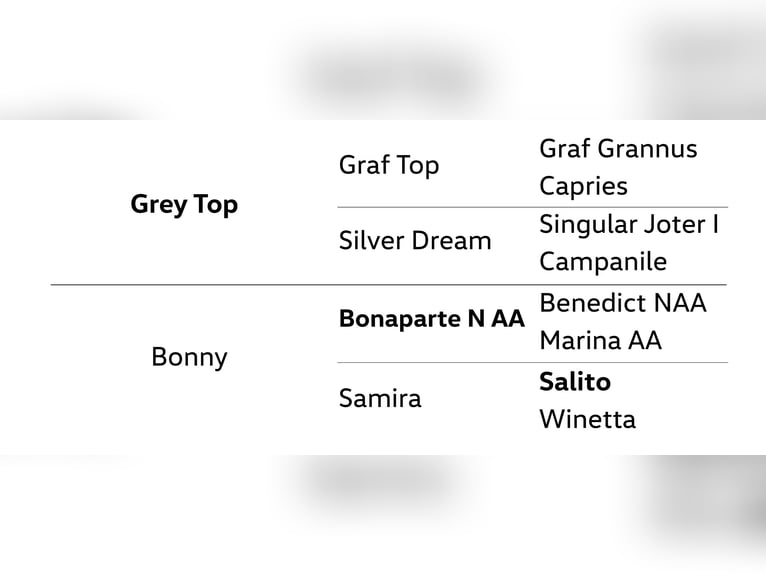Click the sire name Grey Top

click(184, 205)
